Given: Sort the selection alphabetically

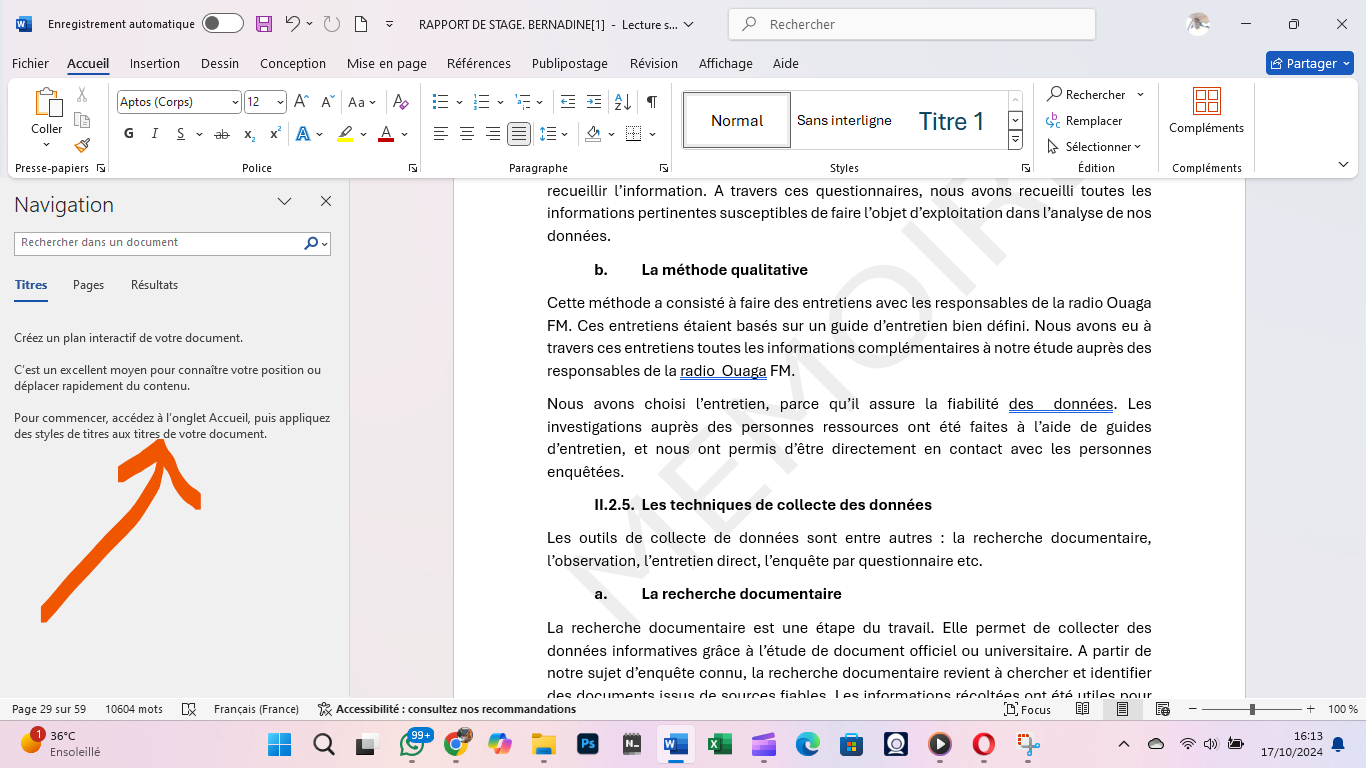Looking at the screenshot, I should 622,102.
